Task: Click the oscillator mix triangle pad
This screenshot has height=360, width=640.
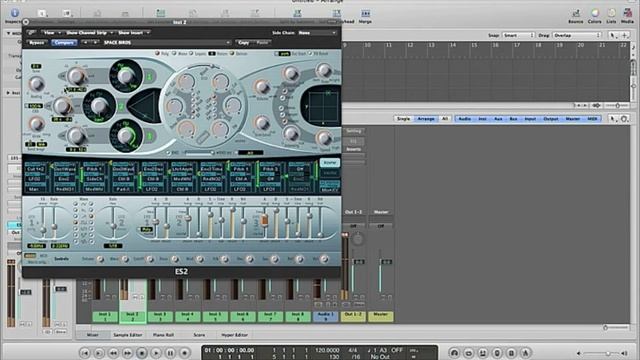Action: (x=143, y=106)
